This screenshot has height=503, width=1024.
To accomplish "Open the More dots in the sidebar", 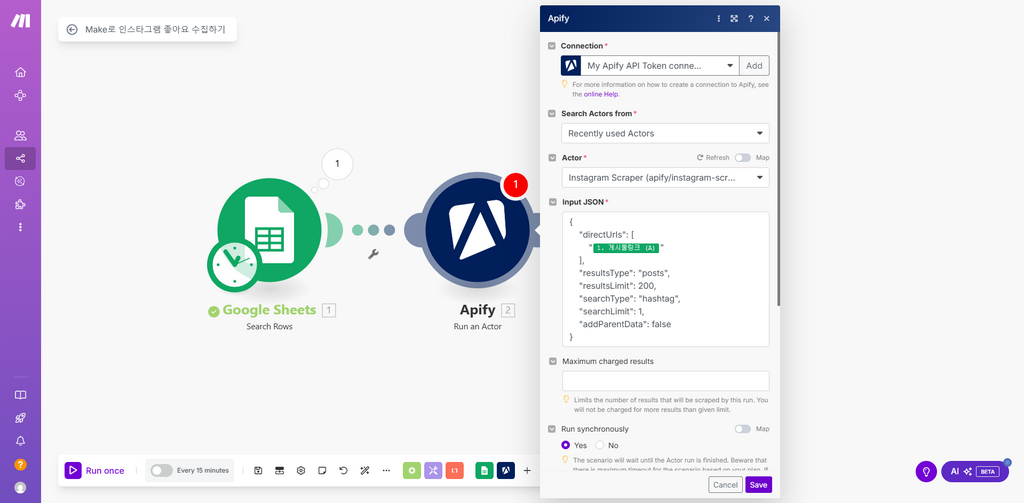I will (x=20, y=227).
